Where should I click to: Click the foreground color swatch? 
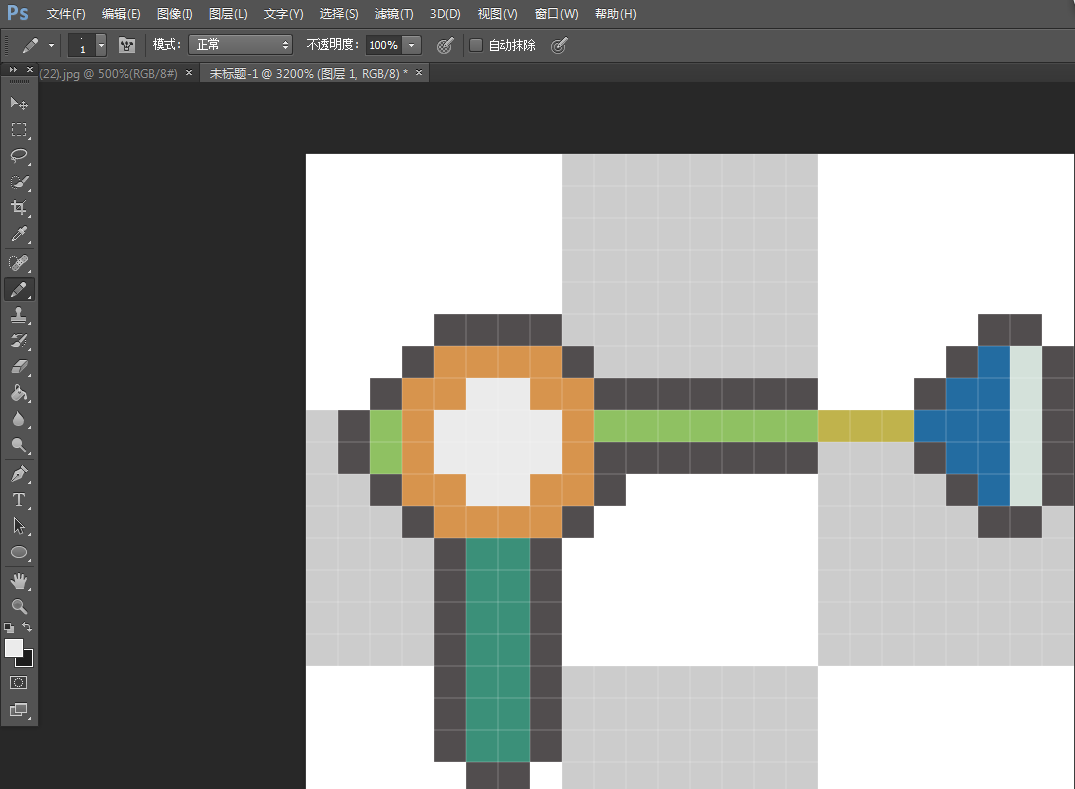click(14, 648)
